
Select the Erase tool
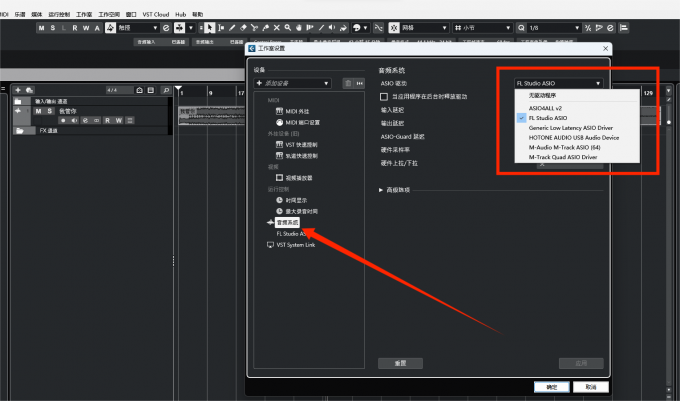coord(243,28)
